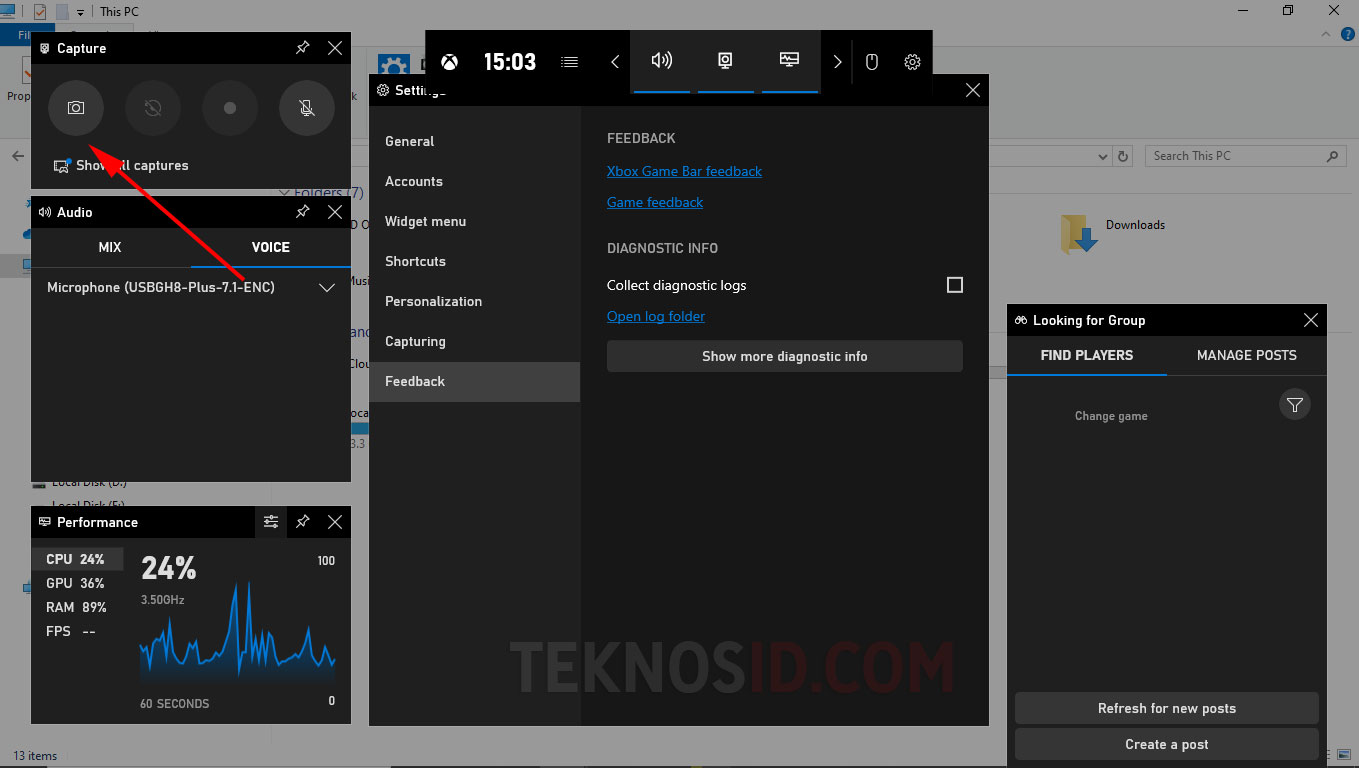Image resolution: width=1359 pixels, height=768 pixels.
Task: Select Feedback settings section
Action: (474, 381)
